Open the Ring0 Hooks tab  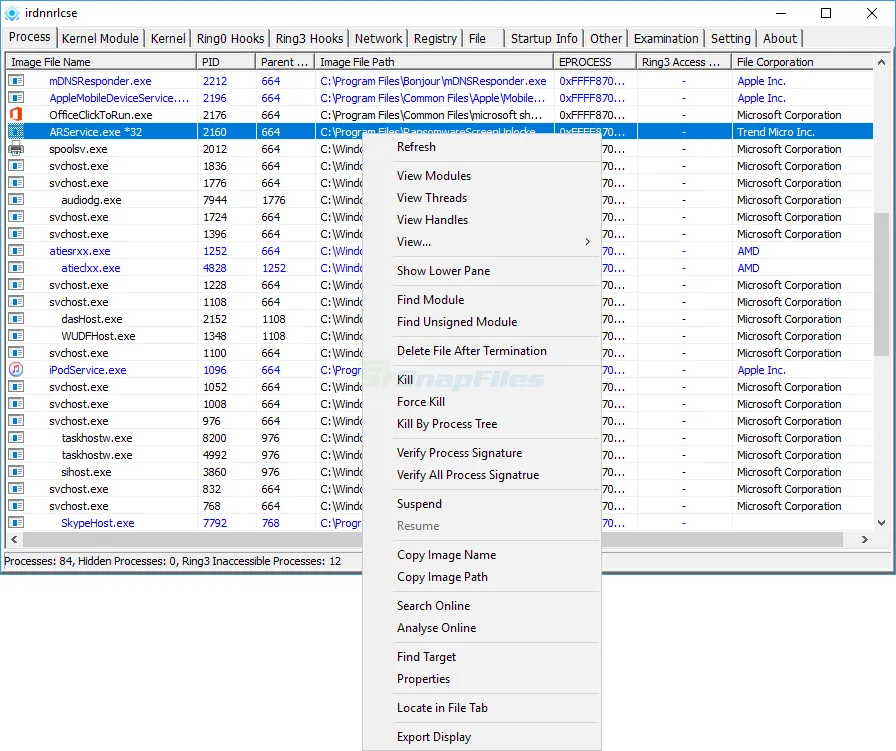(230, 38)
